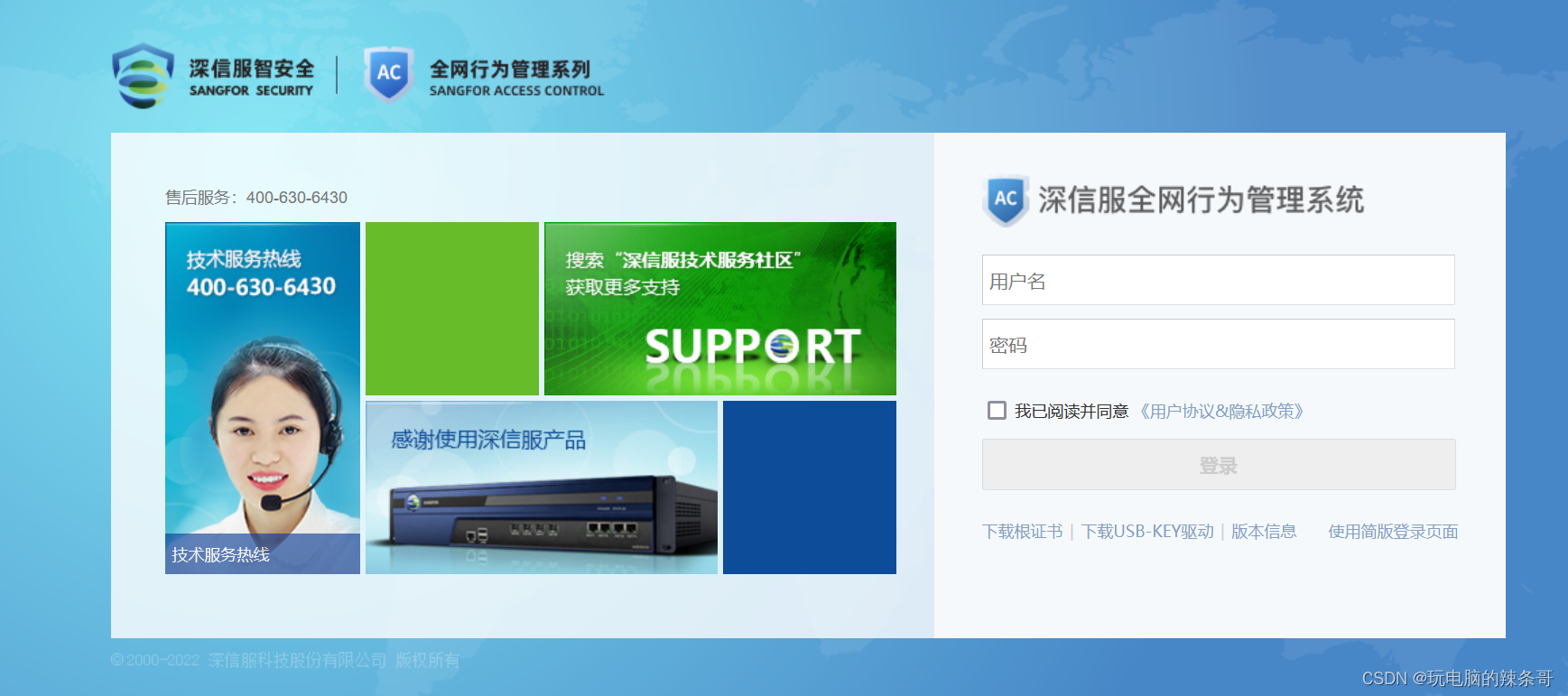This screenshot has width=1568, height=696.
Task: Focus the 密码 password field
Action: pos(1218,344)
